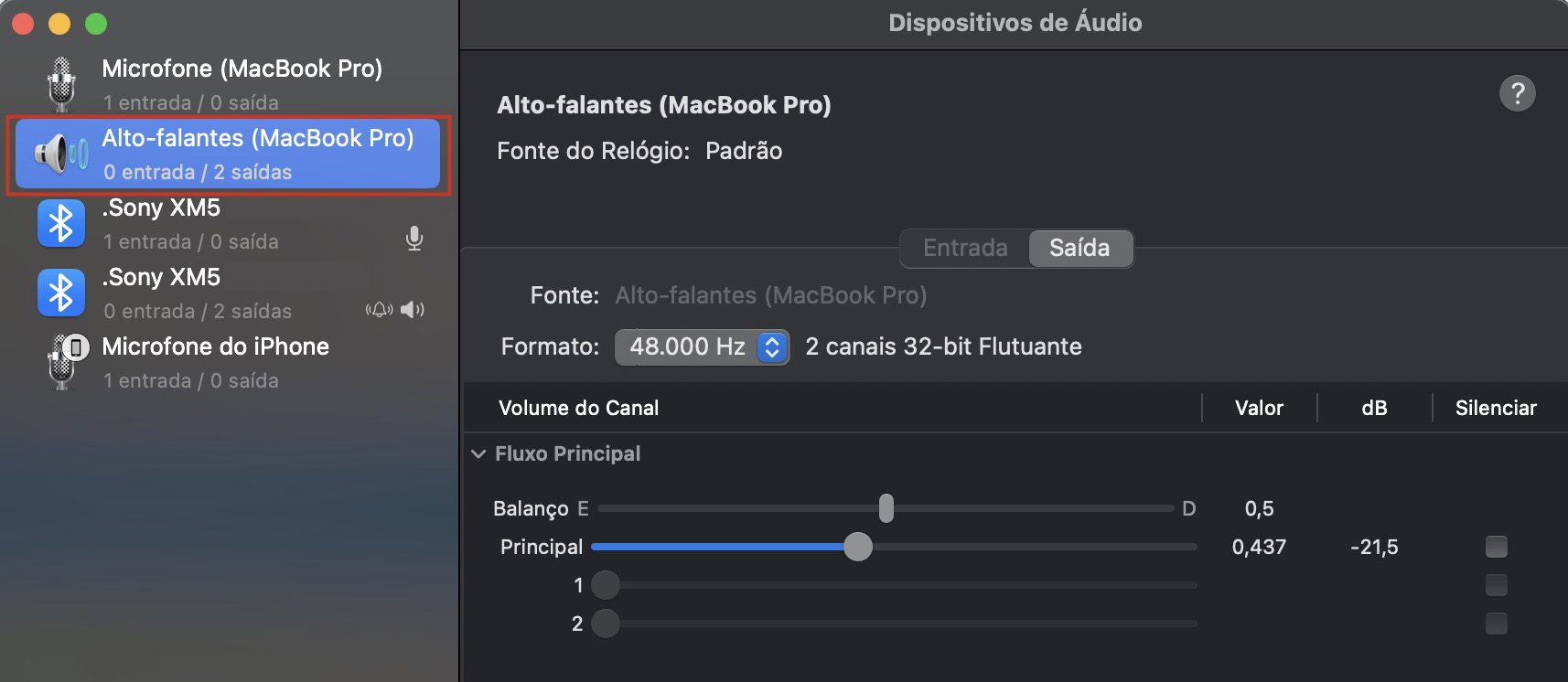Image resolution: width=1568 pixels, height=682 pixels.
Task: Switch to the Entrada tab
Action: [964, 248]
